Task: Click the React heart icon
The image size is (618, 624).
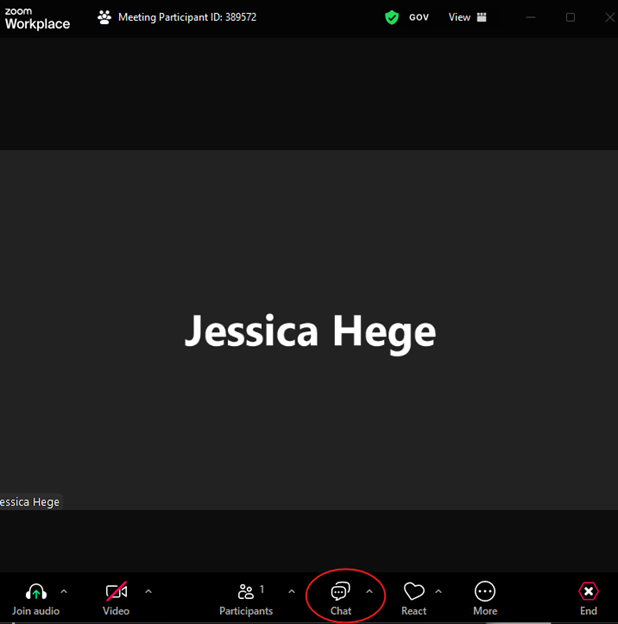Action: click(414, 592)
